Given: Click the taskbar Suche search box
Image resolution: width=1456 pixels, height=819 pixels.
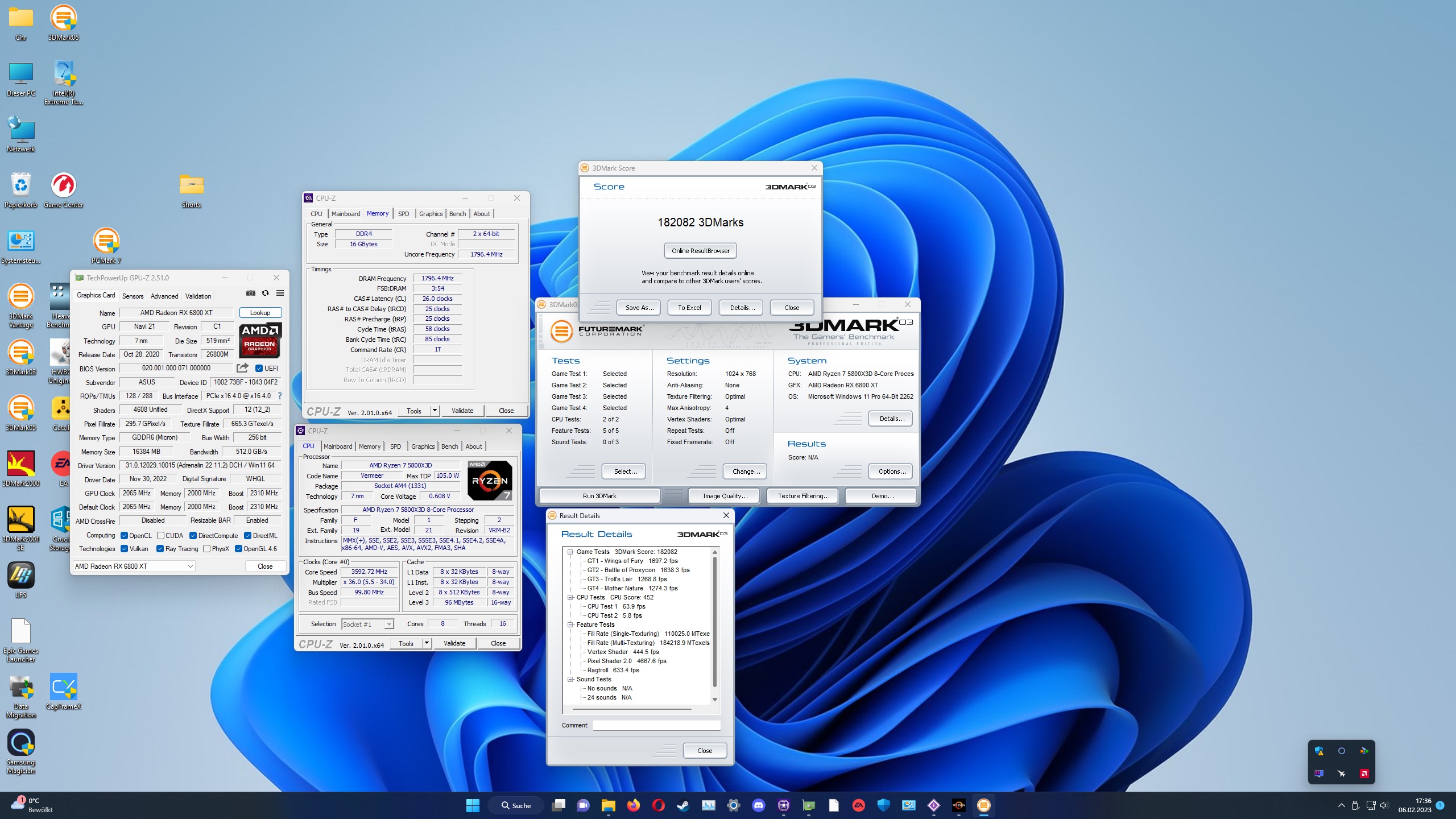Looking at the screenshot, I should click(516, 805).
